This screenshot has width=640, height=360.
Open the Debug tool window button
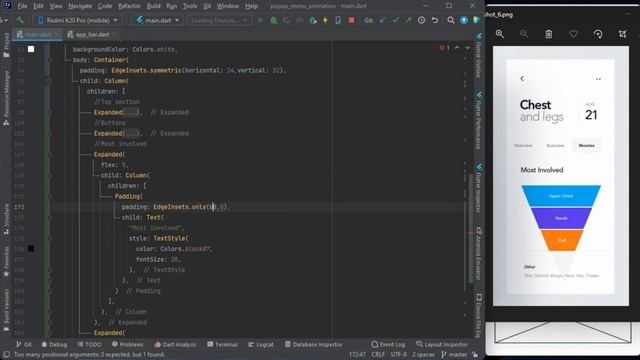pos(54,344)
